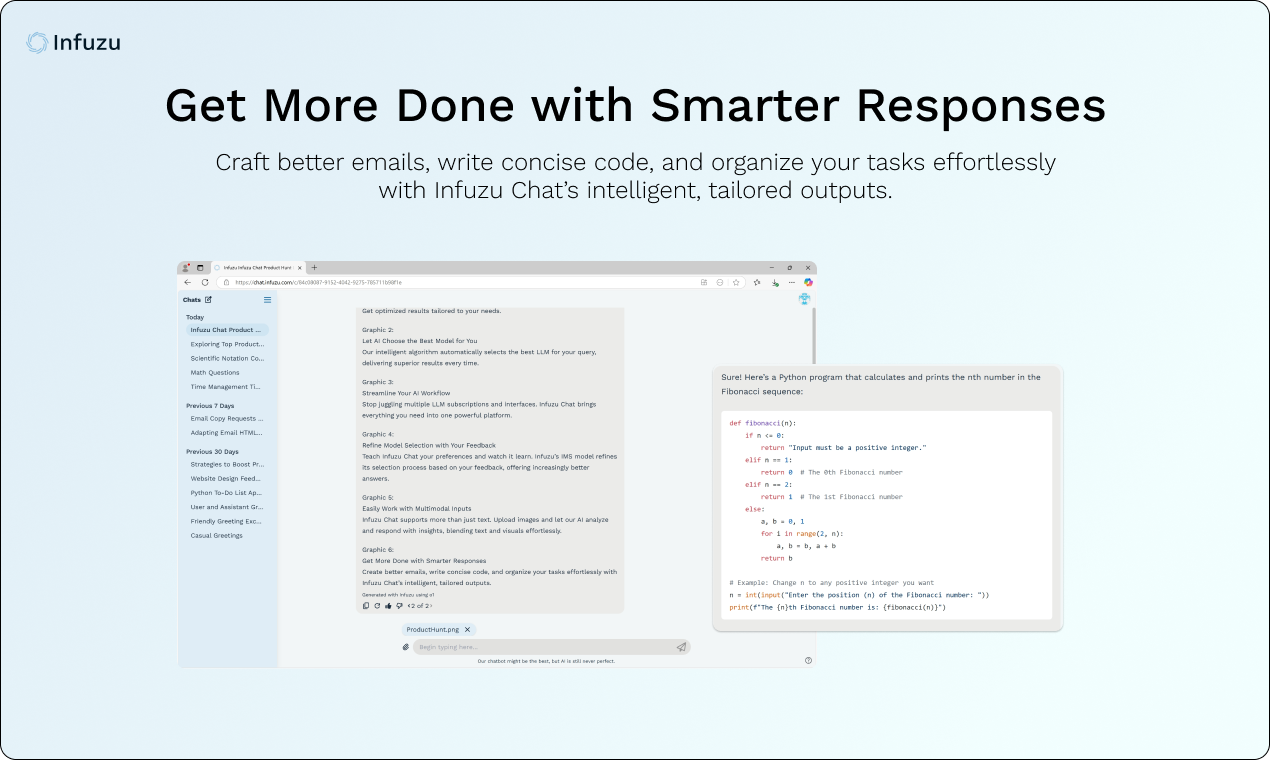Click the help question mark icon
Screen dimensions: 1270x760
808,660
